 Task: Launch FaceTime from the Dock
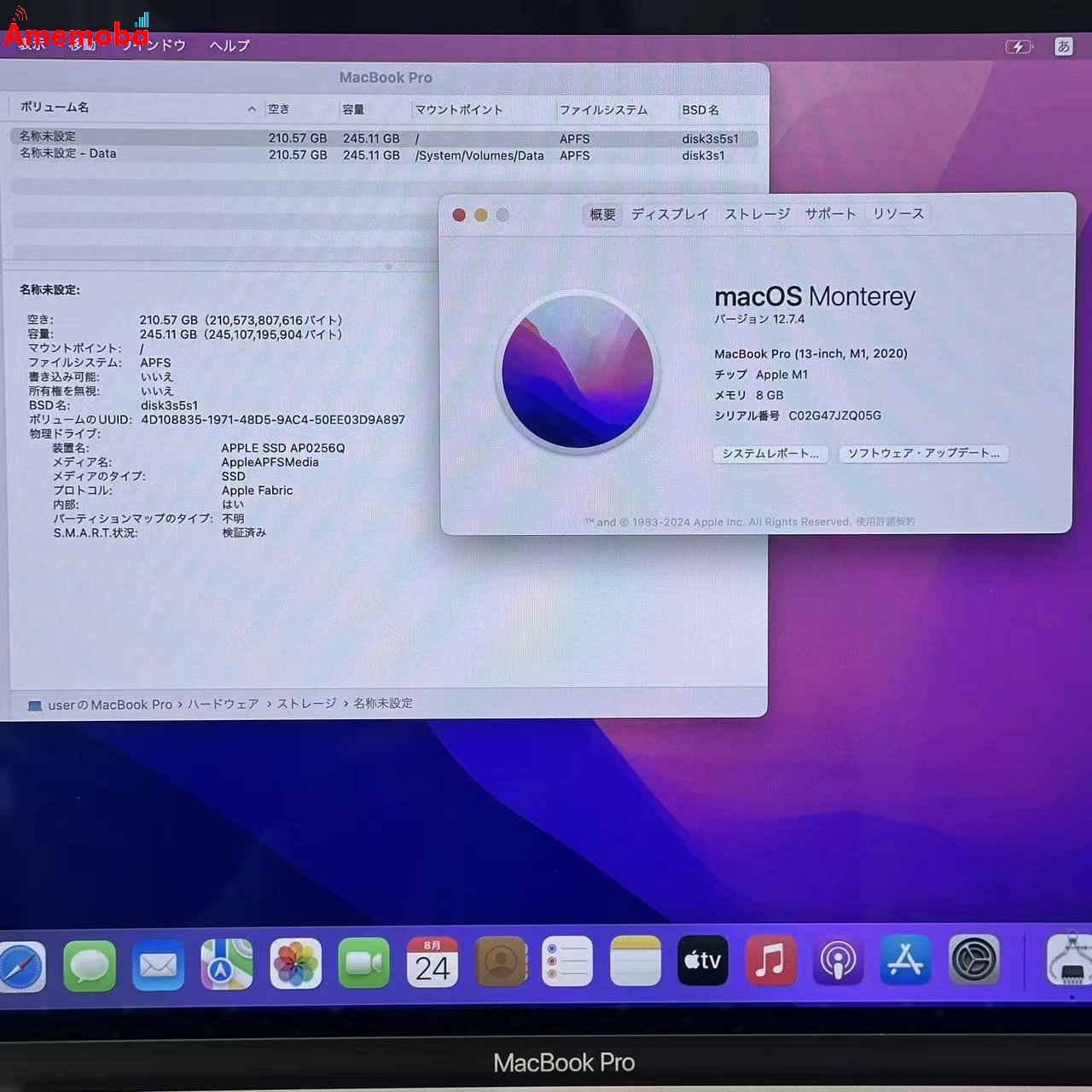(363, 962)
